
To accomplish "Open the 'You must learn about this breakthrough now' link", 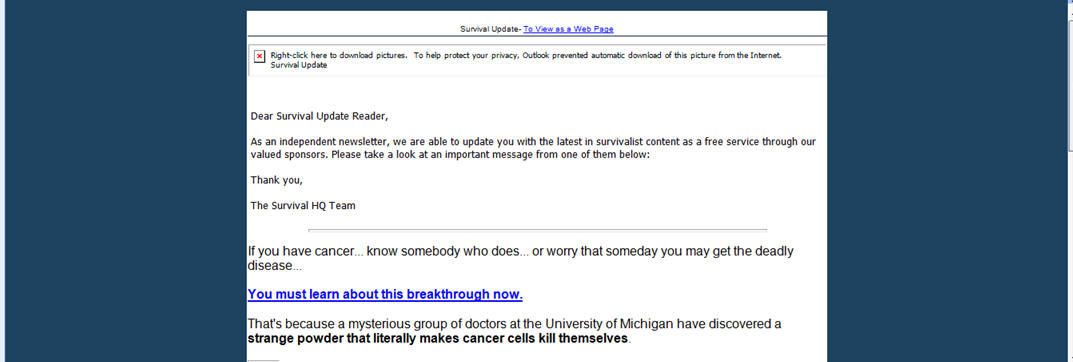I will click(x=385, y=294).
